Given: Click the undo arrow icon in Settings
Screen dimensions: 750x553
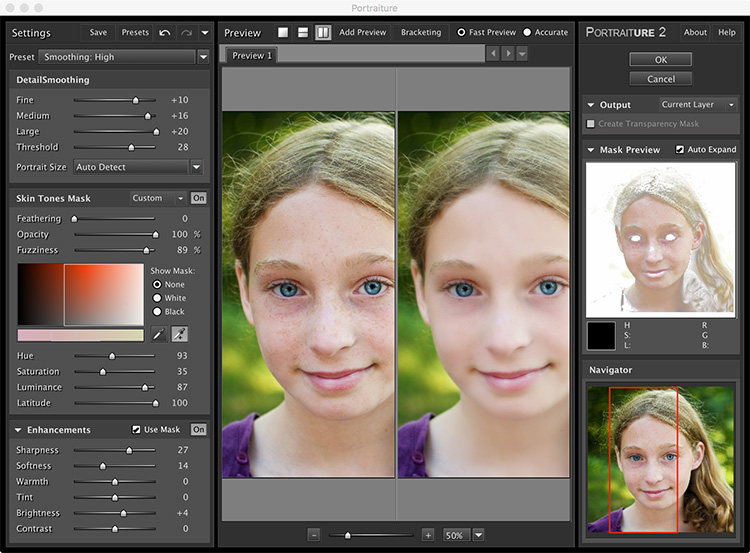Looking at the screenshot, I should (165, 33).
